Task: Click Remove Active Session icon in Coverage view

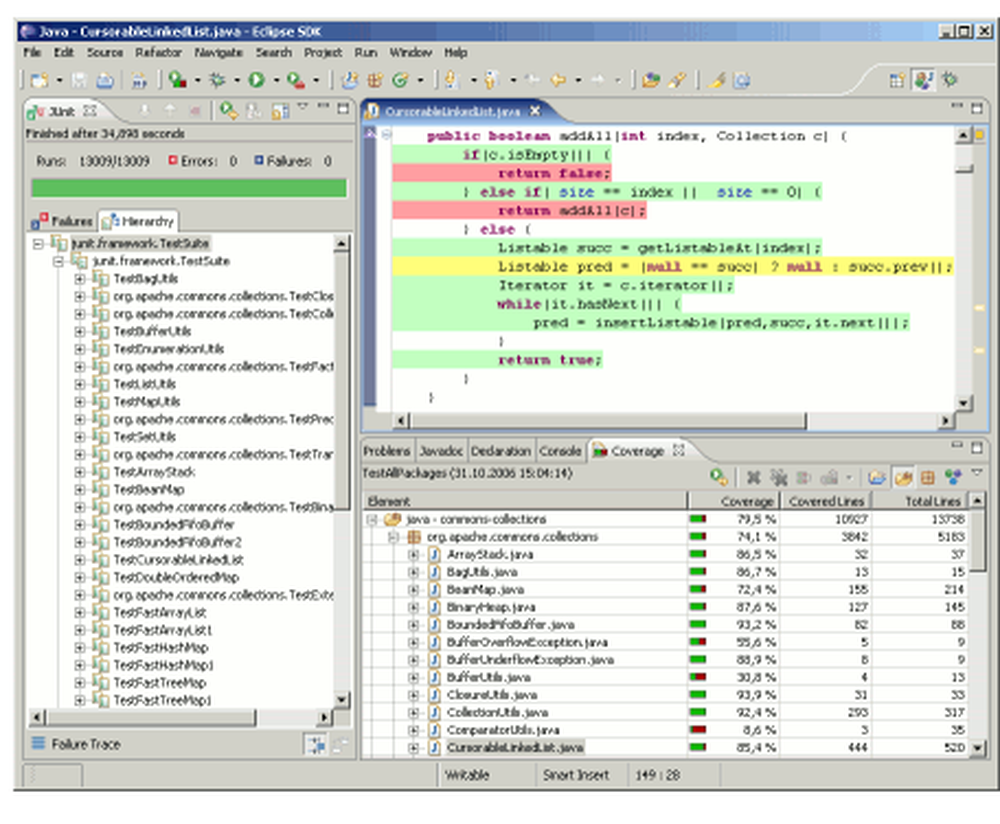Action: (x=754, y=477)
